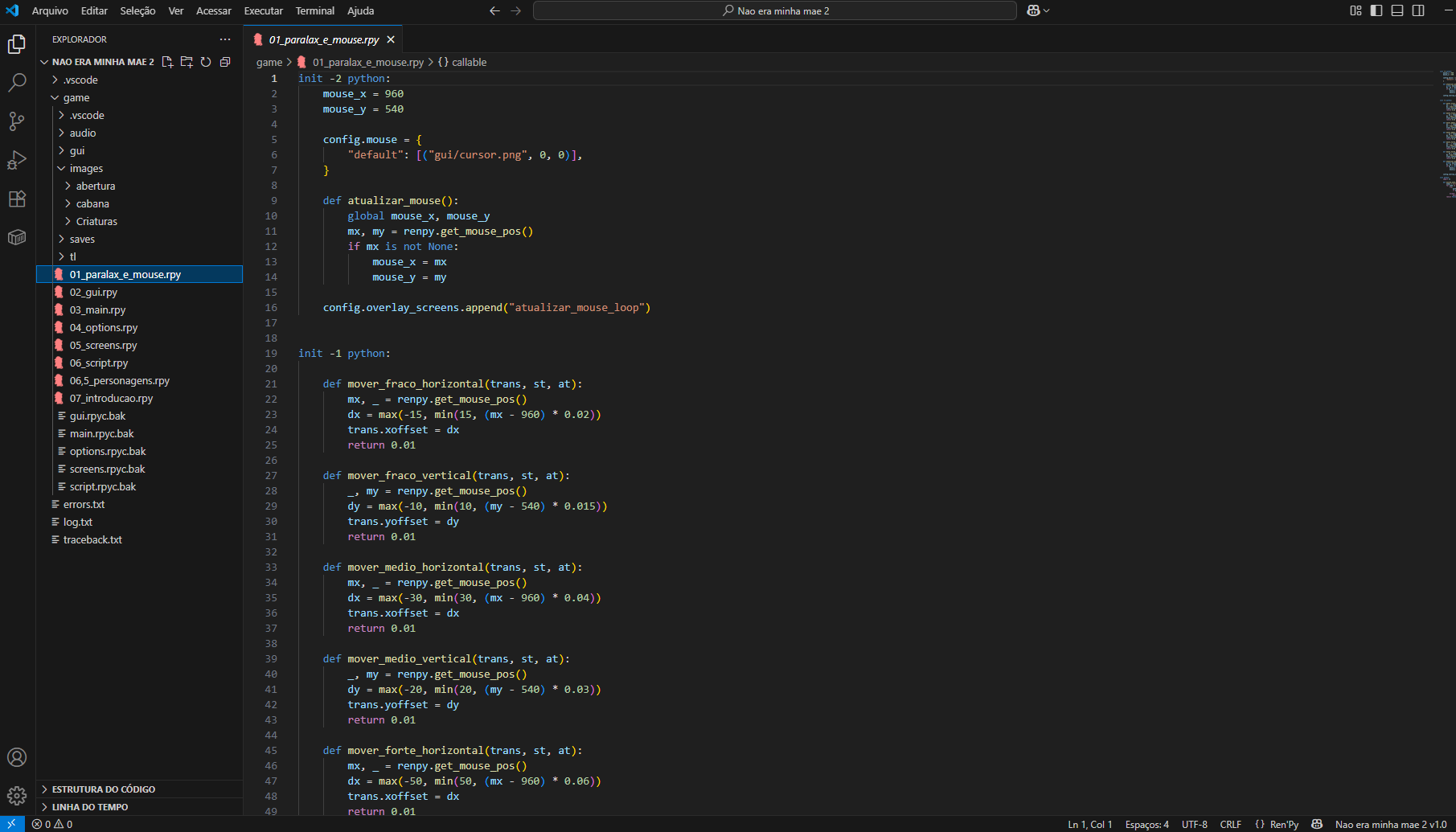Open the Ajuda menu

click(x=361, y=10)
